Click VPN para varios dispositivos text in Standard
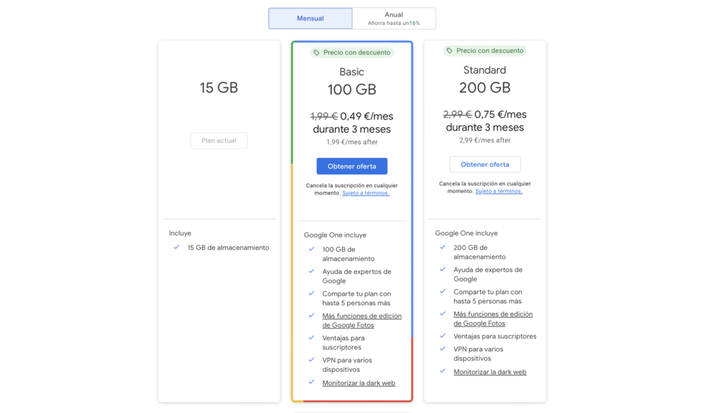Viewport: 715px width, 413px height. tap(478, 354)
